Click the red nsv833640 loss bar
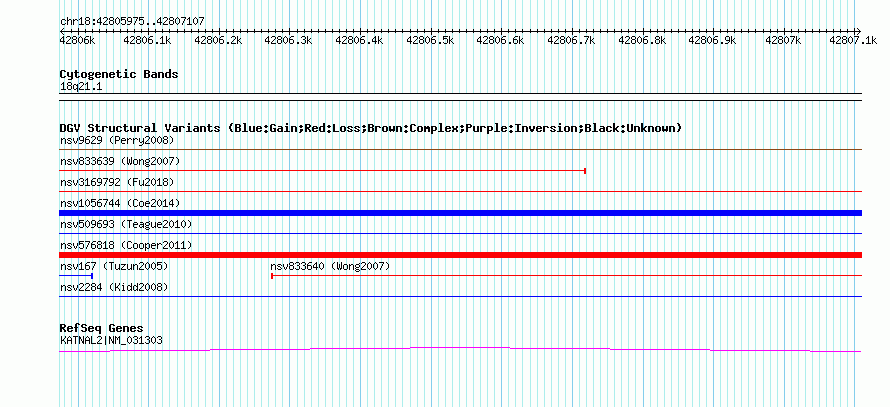The width and height of the screenshot is (890, 407). pos(566,275)
